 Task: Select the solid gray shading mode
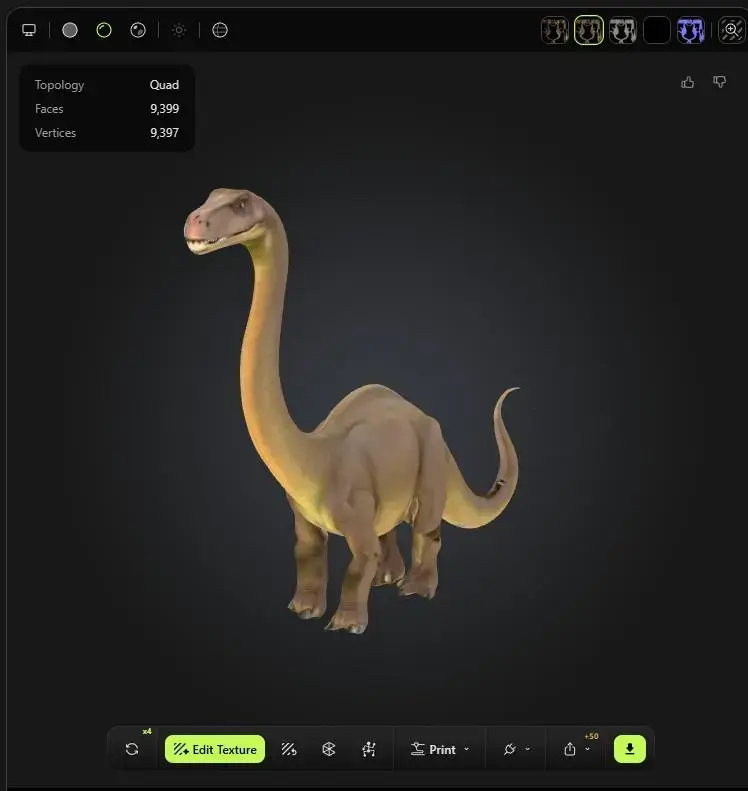pyautogui.click(x=70, y=30)
